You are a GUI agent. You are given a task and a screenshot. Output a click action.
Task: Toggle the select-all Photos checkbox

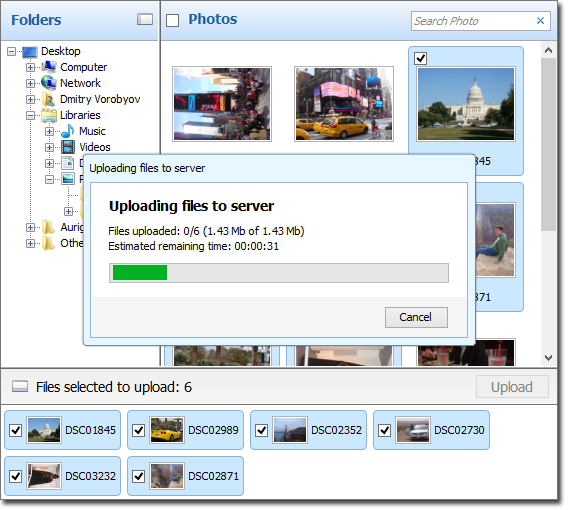(x=172, y=20)
